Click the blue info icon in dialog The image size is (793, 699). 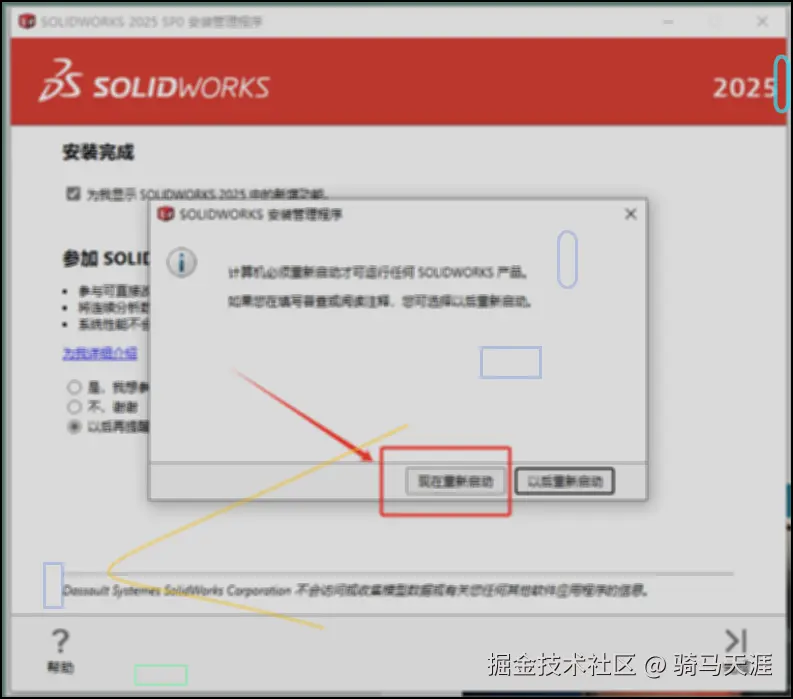(182, 262)
